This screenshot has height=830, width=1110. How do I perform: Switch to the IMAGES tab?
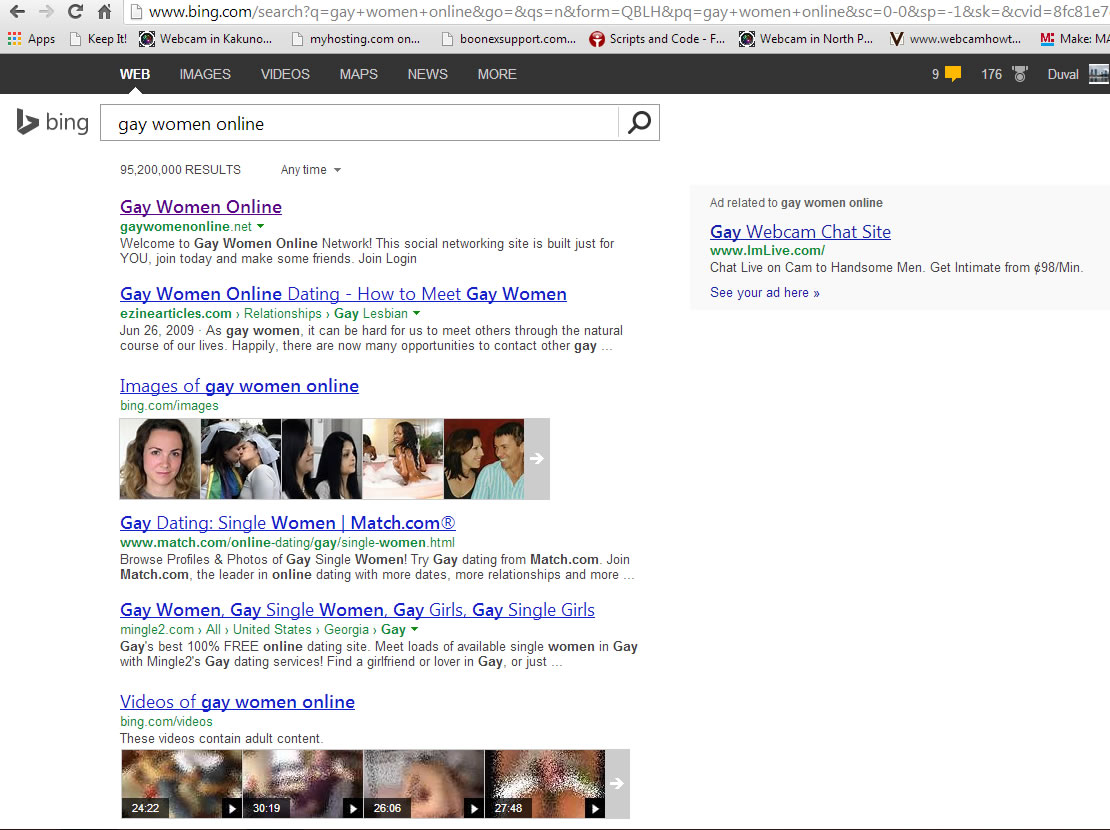pyautogui.click(x=205, y=74)
